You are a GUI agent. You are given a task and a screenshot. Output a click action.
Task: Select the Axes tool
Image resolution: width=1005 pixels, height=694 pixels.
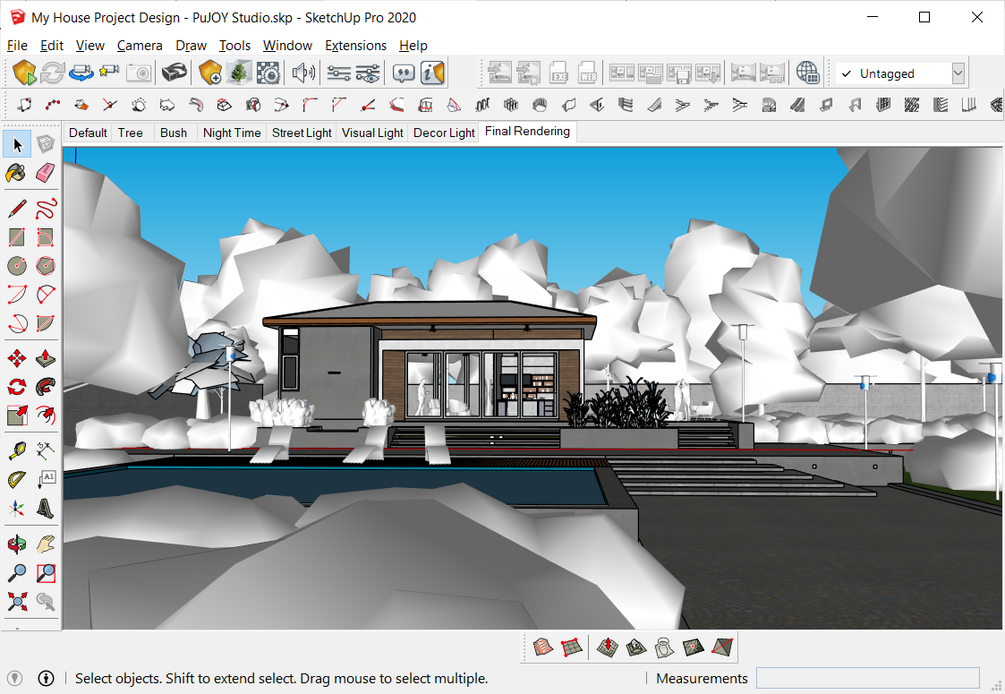[17, 508]
